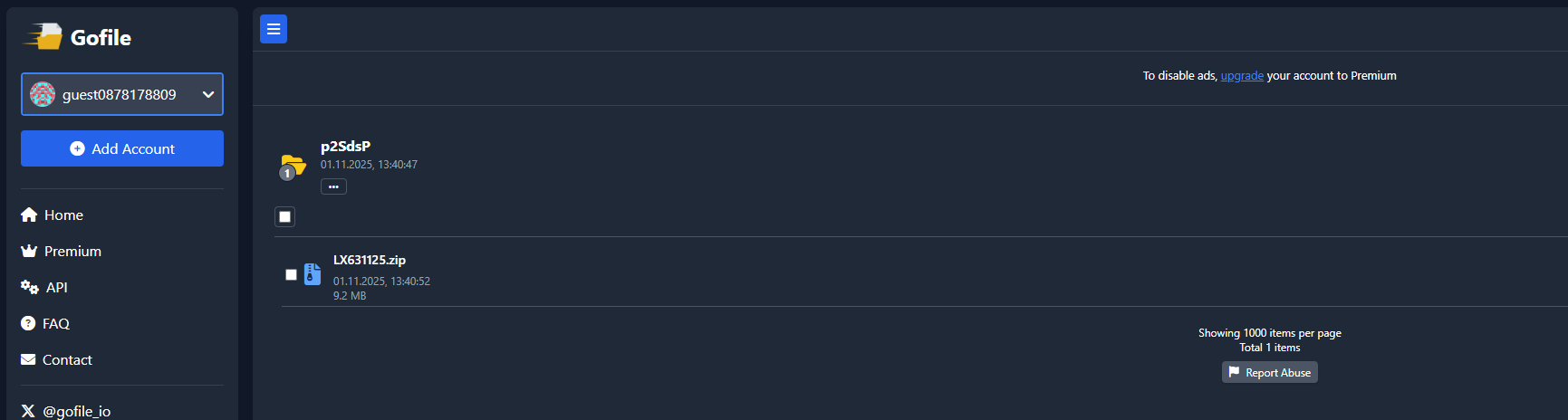Click the Home house icon
The width and height of the screenshot is (1568, 420).
[29, 215]
